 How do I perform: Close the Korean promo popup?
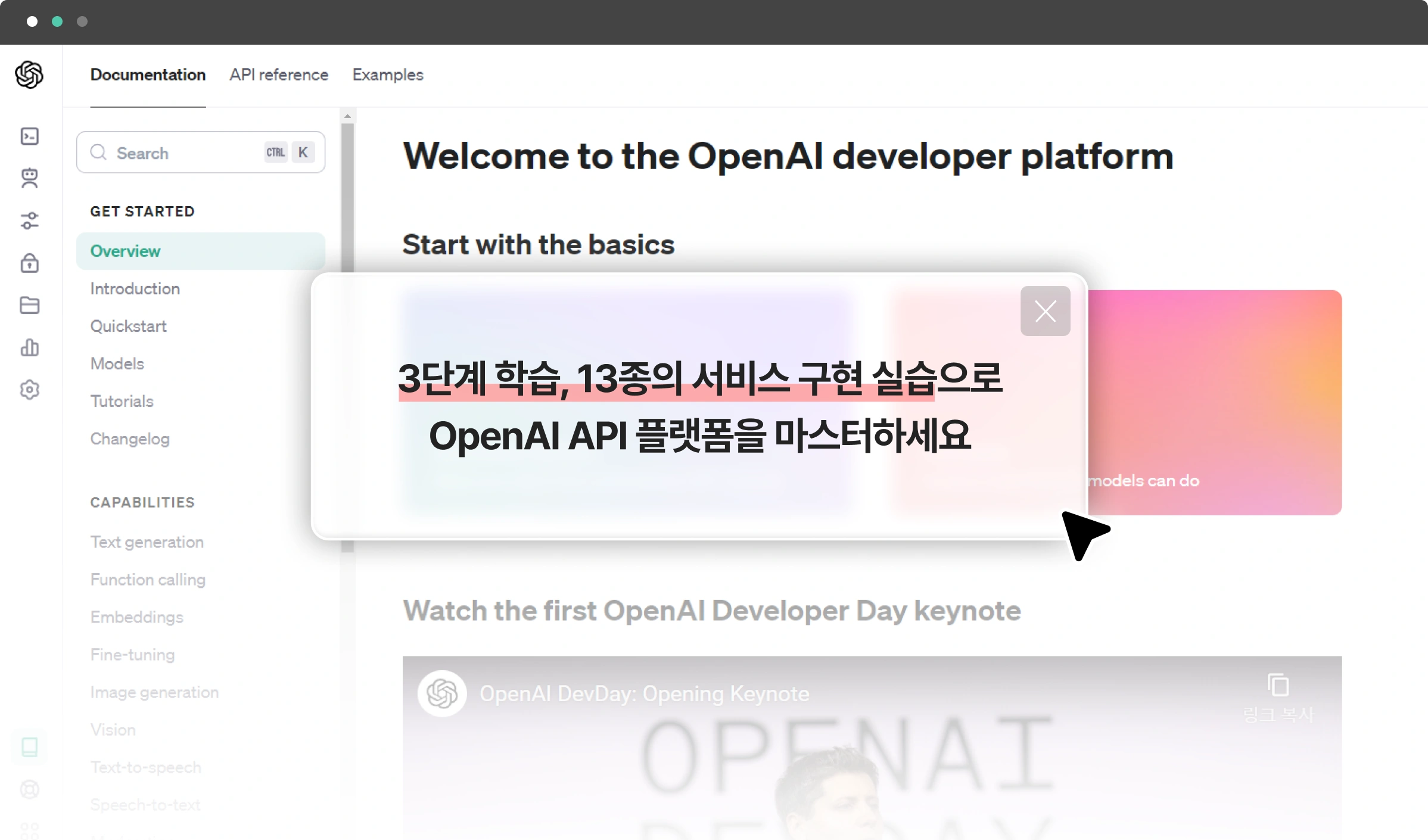[1045, 311]
